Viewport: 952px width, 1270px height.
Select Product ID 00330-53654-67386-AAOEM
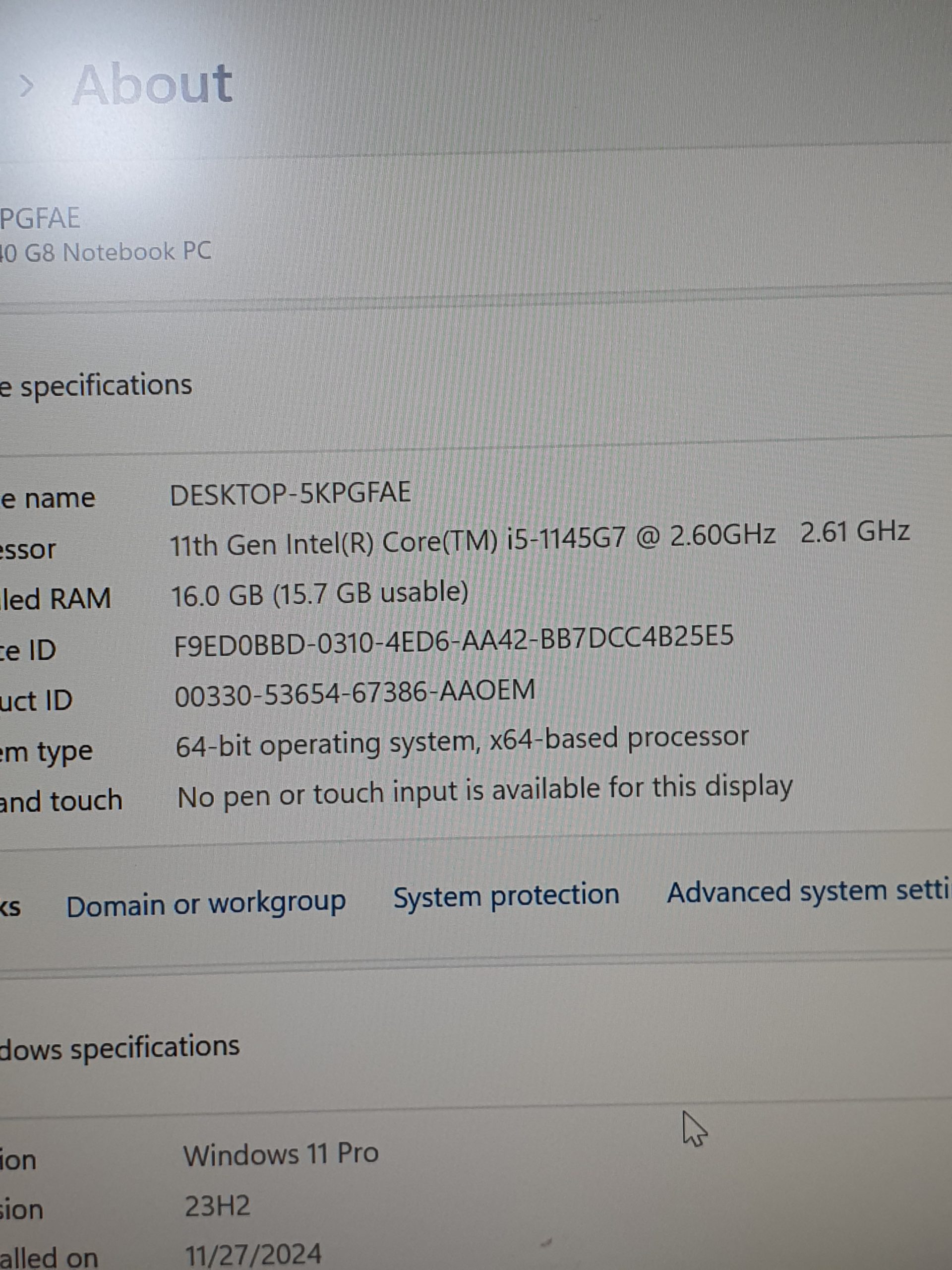(355, 693)
